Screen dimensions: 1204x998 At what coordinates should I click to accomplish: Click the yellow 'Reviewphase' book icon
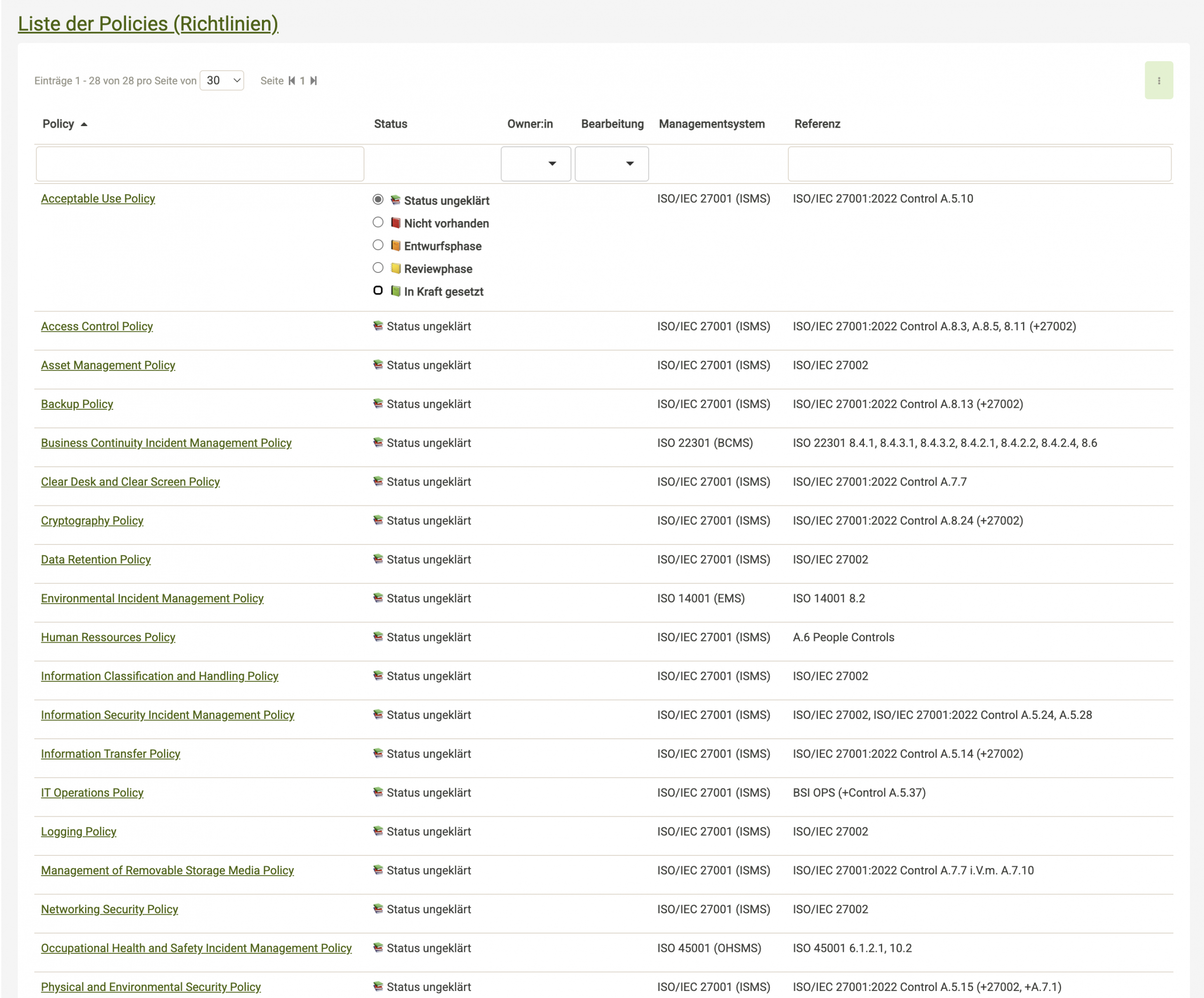coord(396,268)
